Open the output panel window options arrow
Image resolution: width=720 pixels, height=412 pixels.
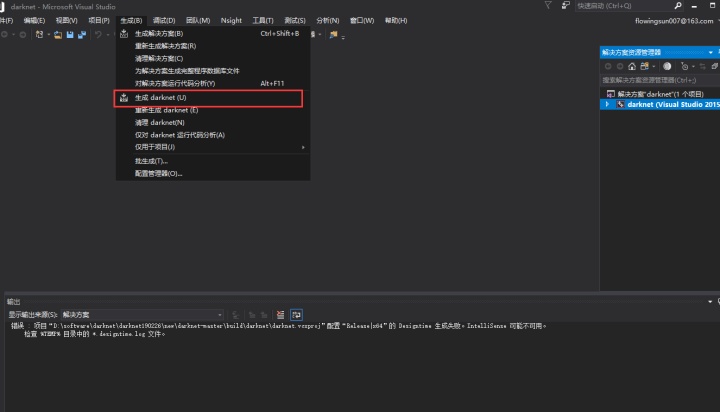[710, 302]
